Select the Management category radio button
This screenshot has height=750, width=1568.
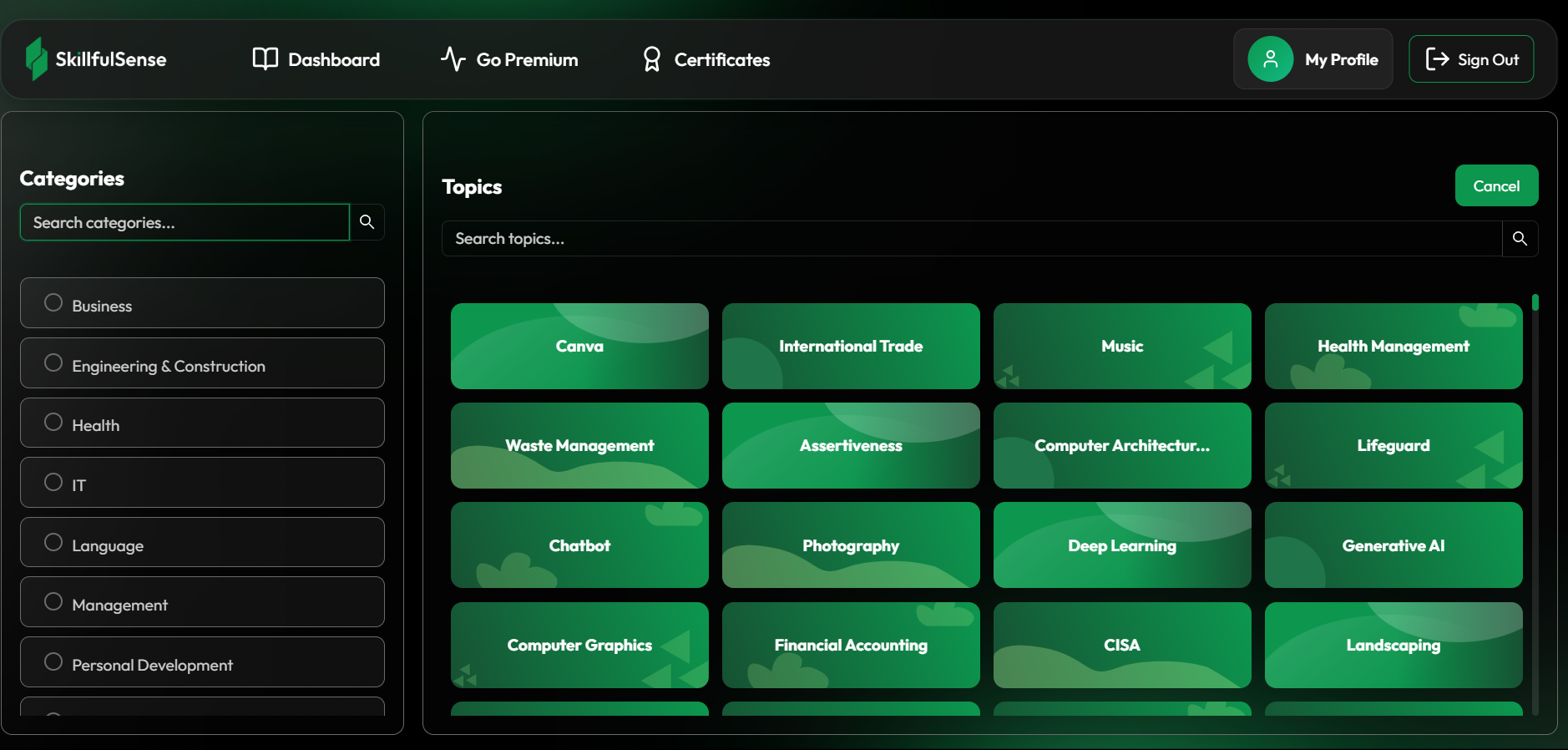click(53, 601)
